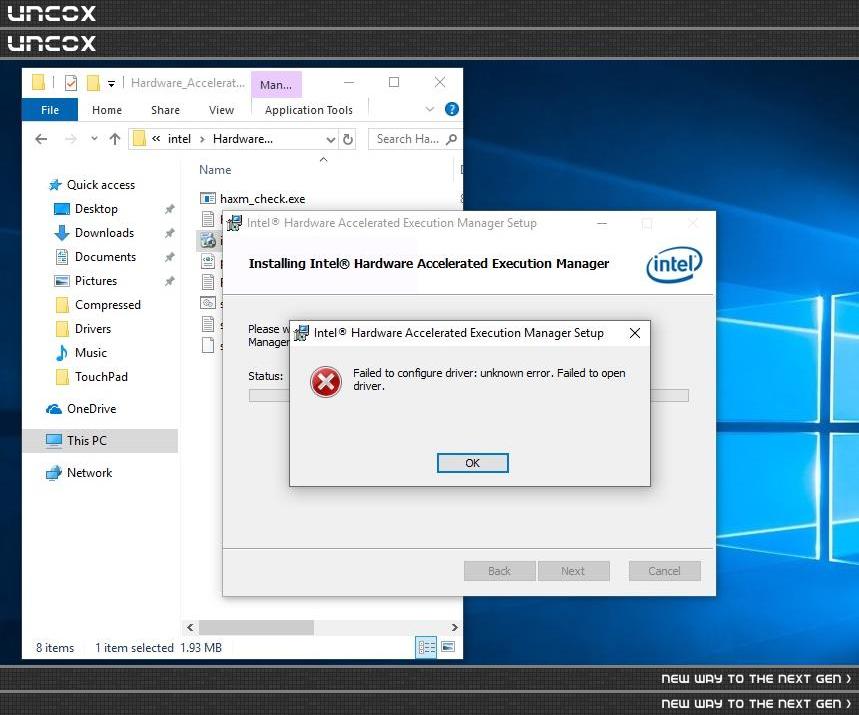Click the installer icon in setup title bar
This screenshot has width=859, height=715.
tap(234, 223)
